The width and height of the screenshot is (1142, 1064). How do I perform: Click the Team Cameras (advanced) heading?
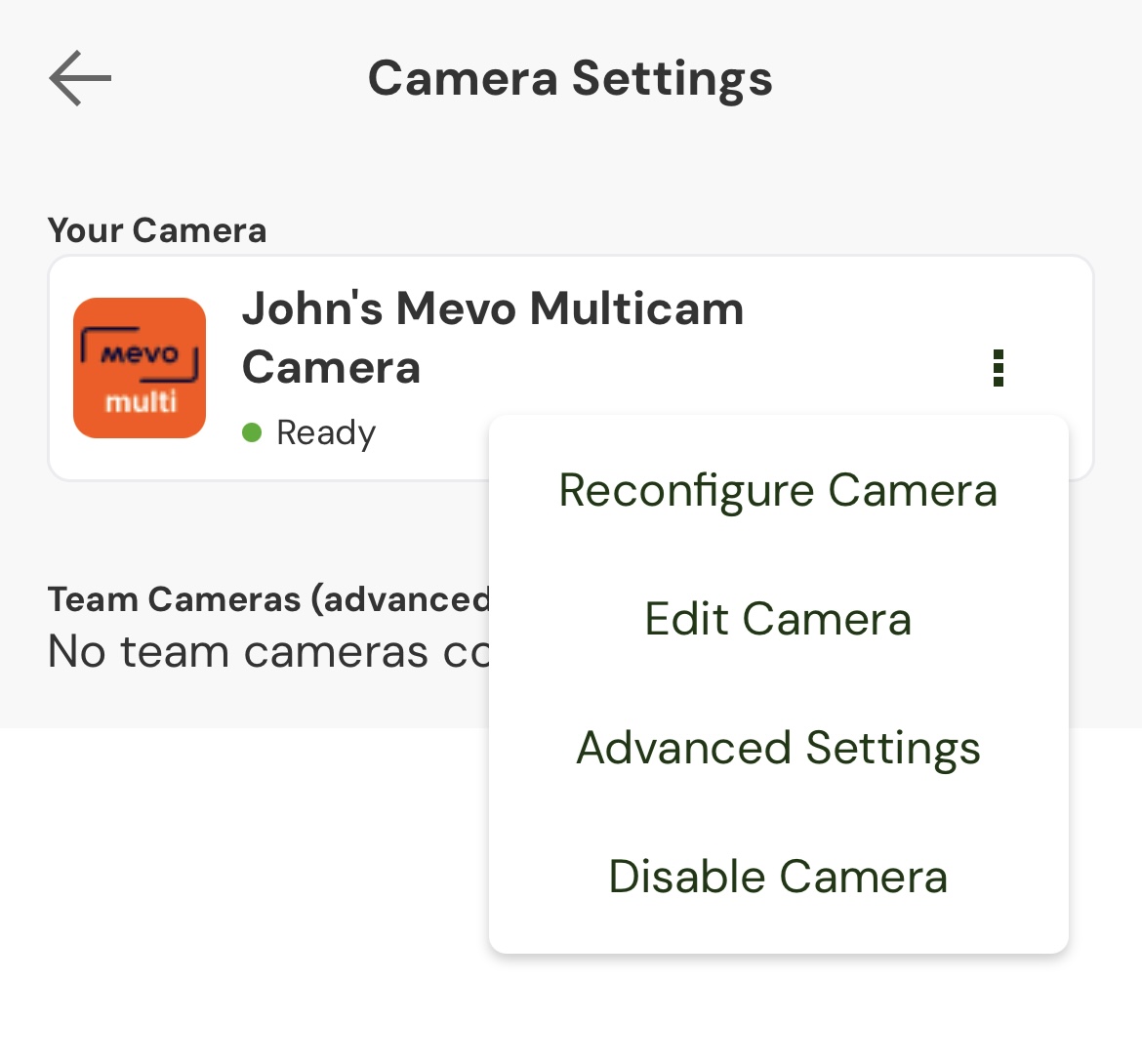pos(269,599)
